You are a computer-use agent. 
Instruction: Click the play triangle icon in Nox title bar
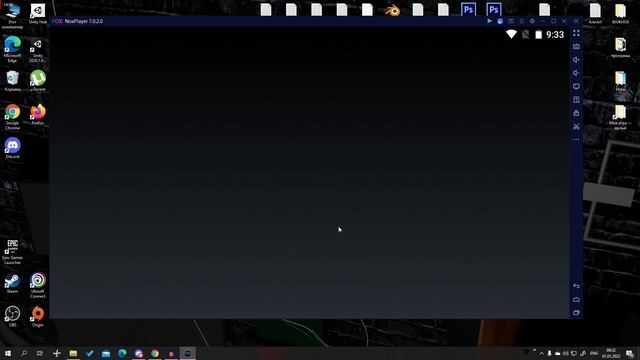tap(489, 21)
